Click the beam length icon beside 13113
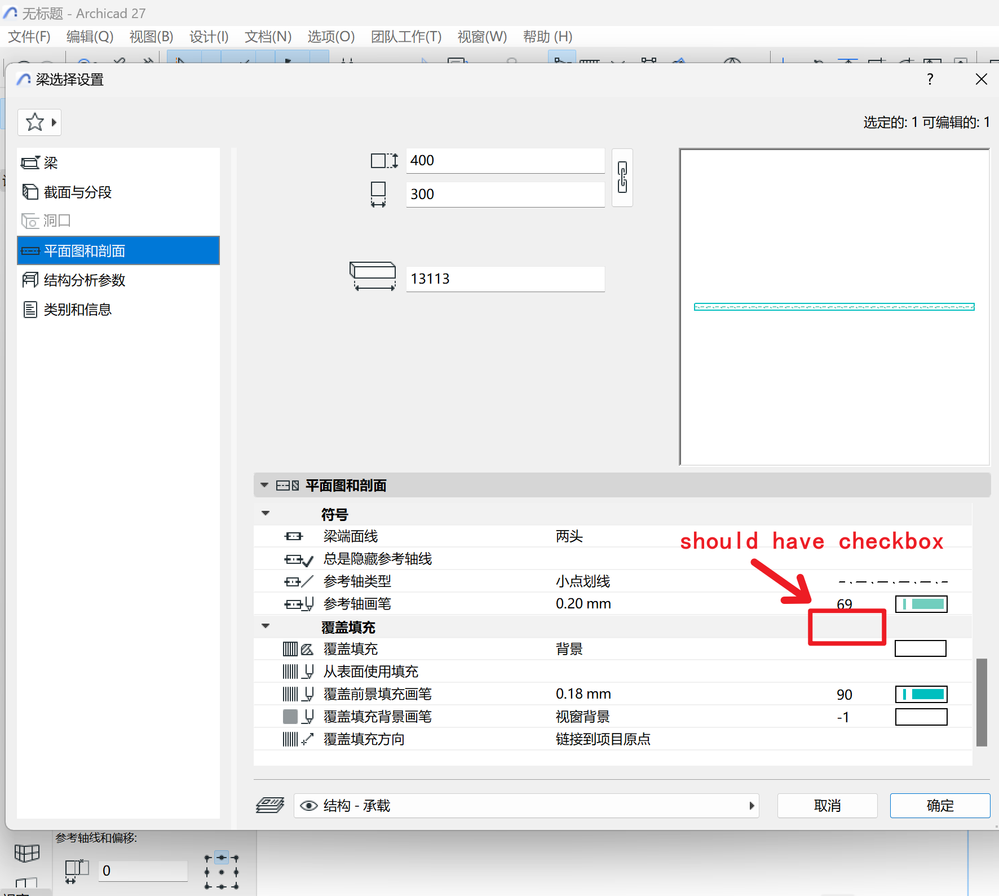The image size is (999, 896). pyautogui.click(x=373, y=277)
